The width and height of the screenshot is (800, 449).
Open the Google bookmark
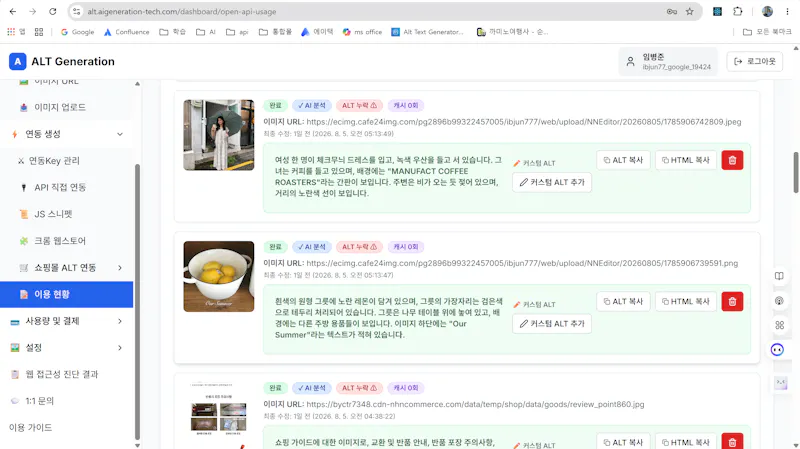pyautogui.click(x=78, y=32)
